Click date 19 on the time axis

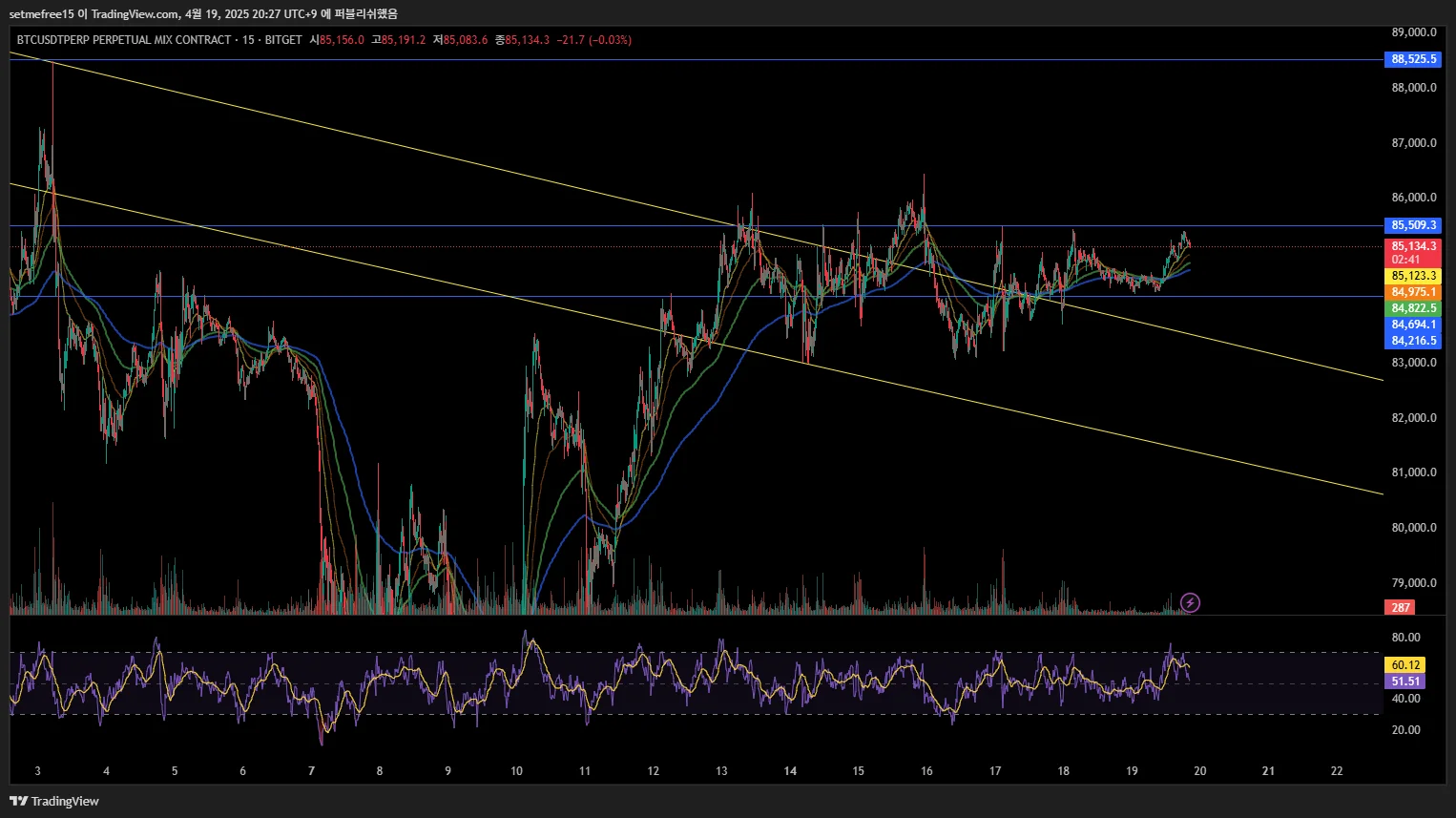(1132, 771)
